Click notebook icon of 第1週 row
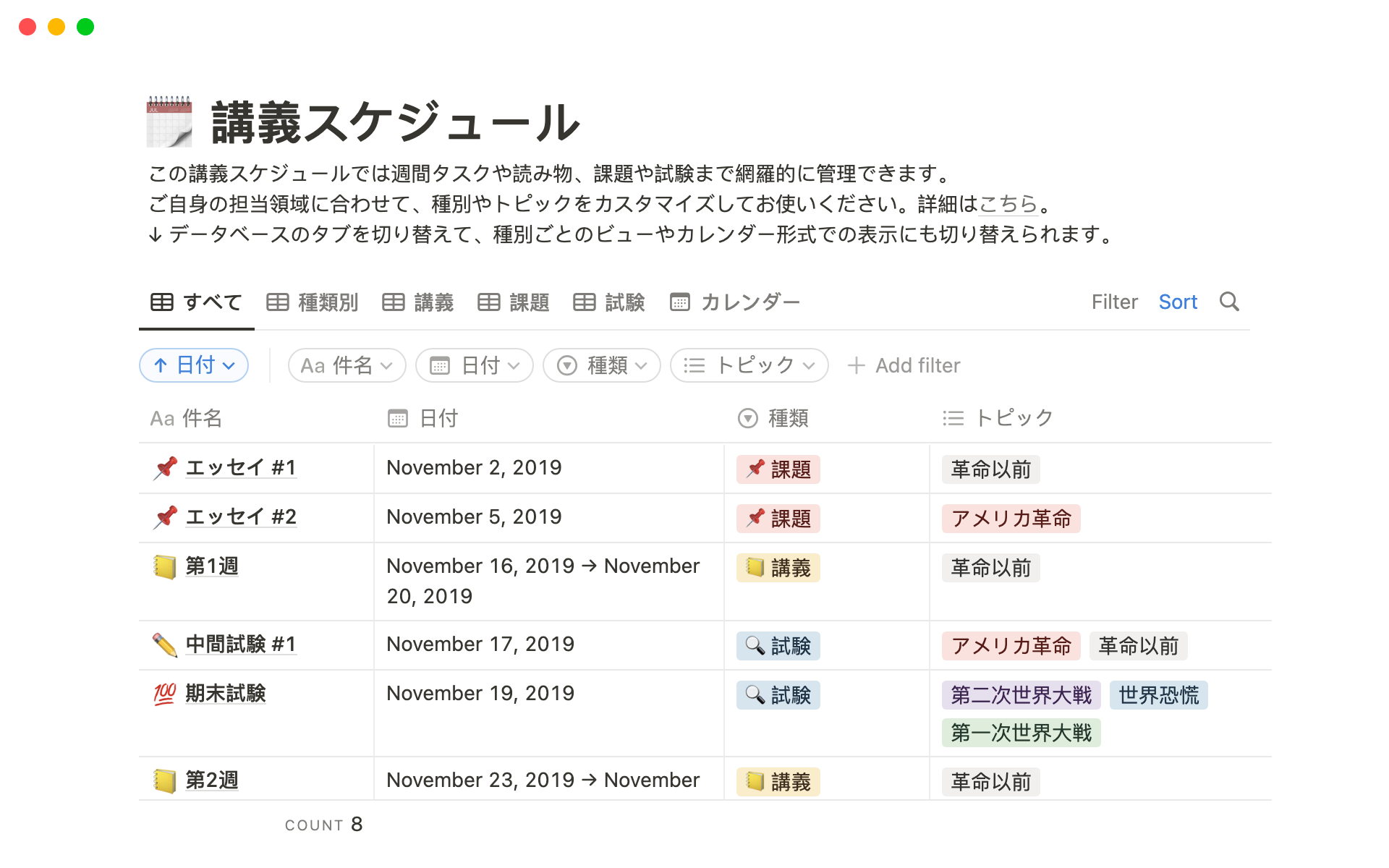 165,566
